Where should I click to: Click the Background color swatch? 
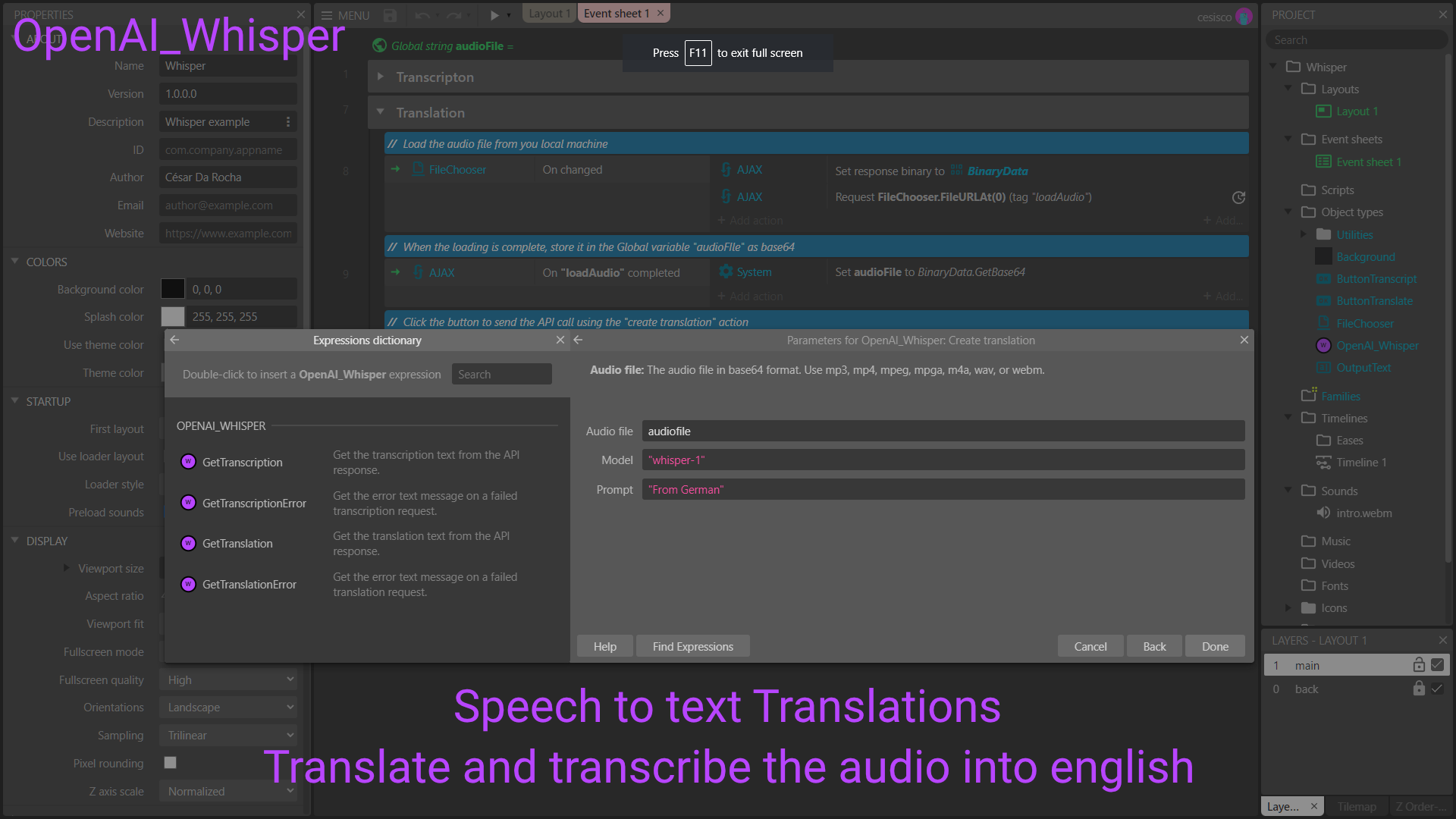pos(173,289)
